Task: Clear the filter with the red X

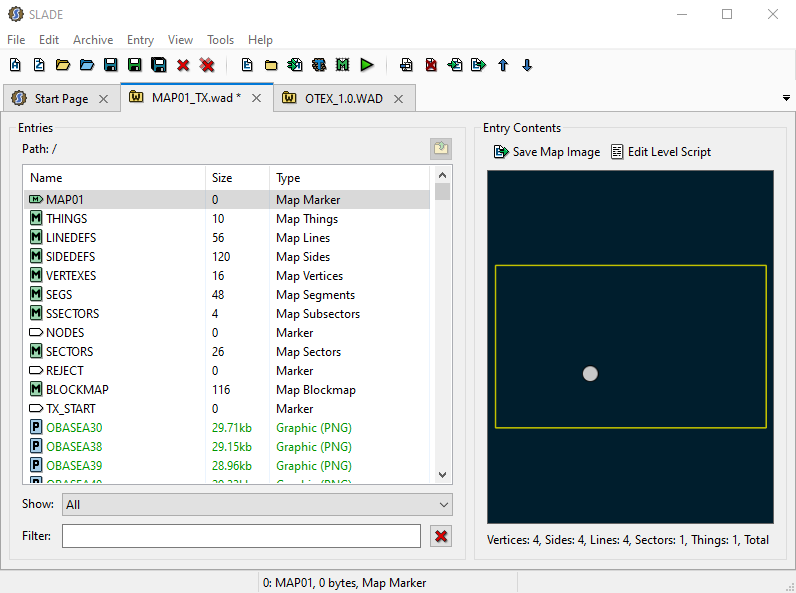Action: click(x=441, y=537)
